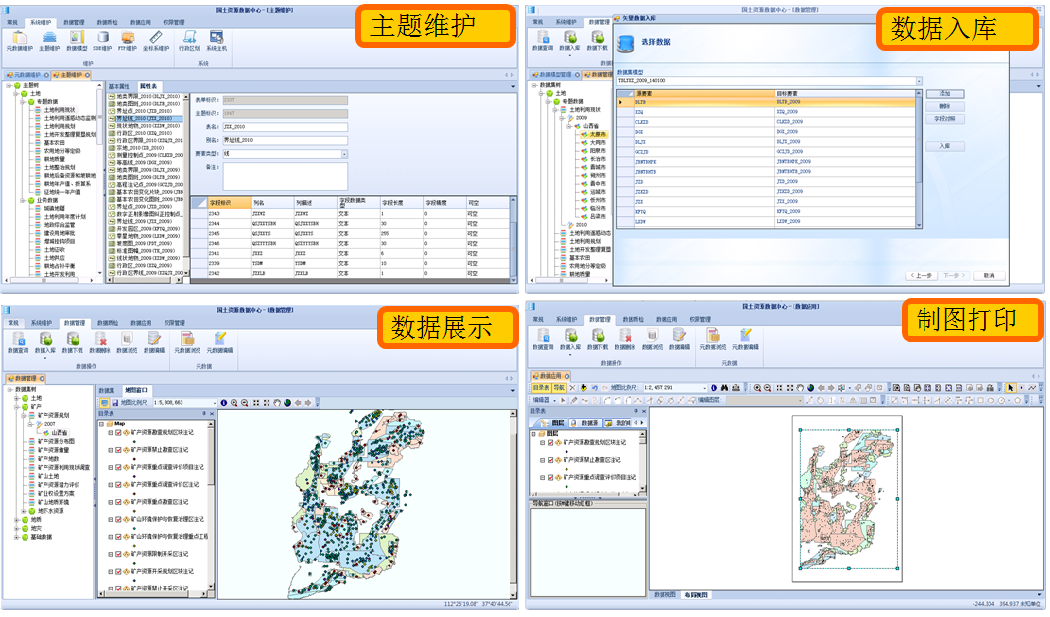Select 太原市 in the 数据入库 tree
Screen dimensions: 1050x617
pos(598,135)
